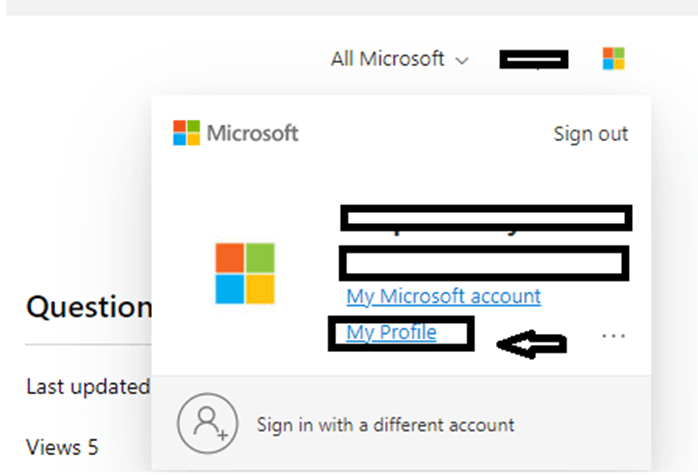Open the three-dot more options menu
The width and height of the screenshot is (698, 475).
613,336
